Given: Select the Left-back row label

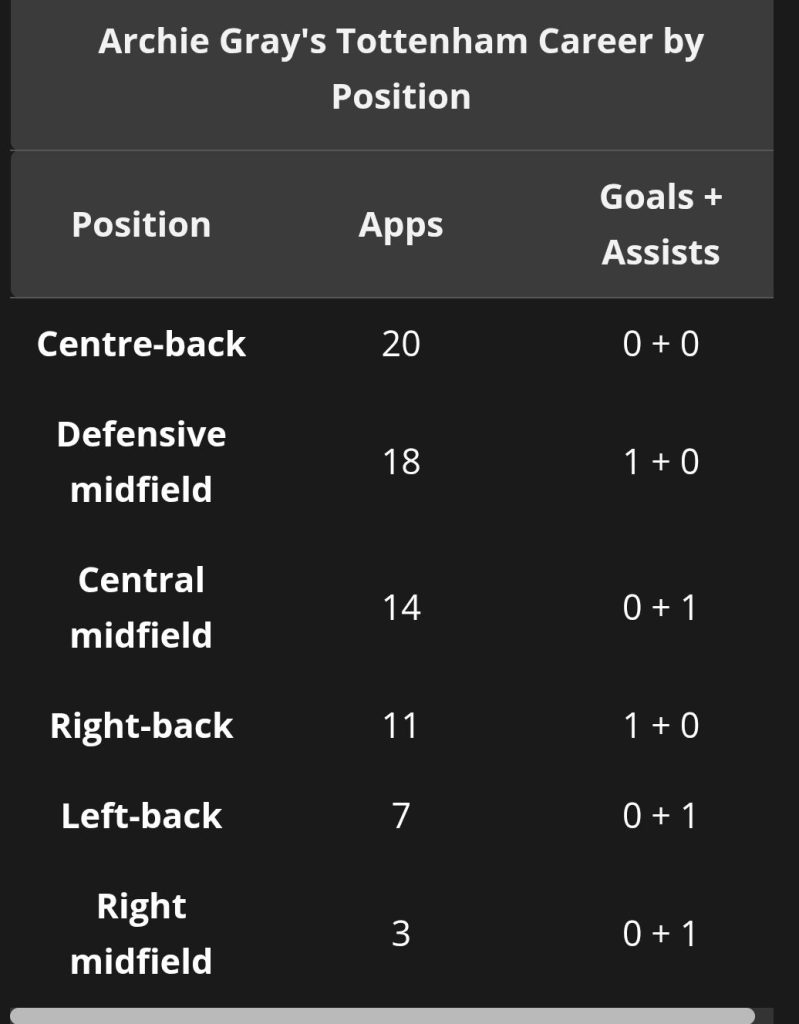Looking at the screenshot, I should pyautogui.click(x=141, y=816).
